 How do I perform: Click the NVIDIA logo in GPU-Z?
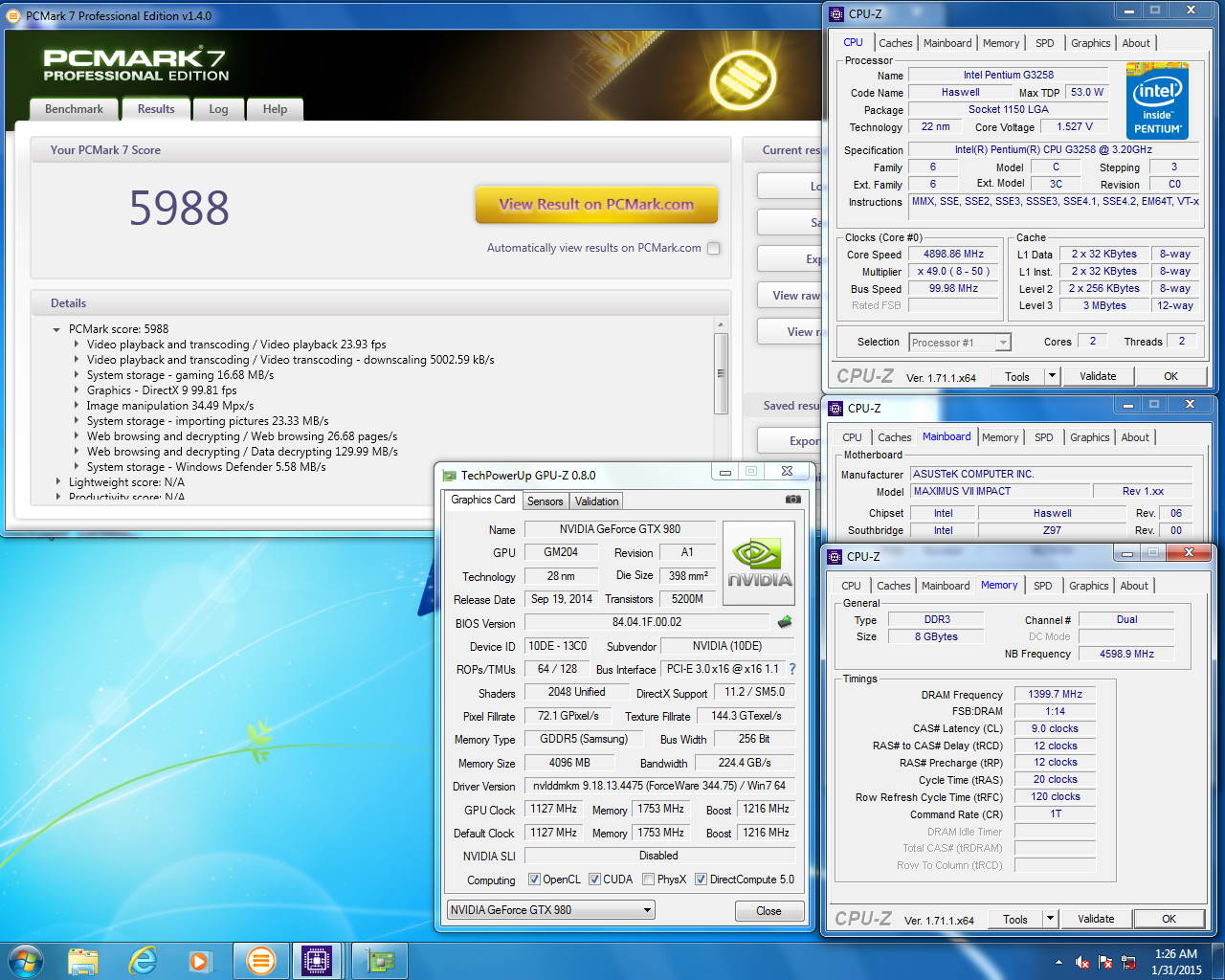pos(759,563)
